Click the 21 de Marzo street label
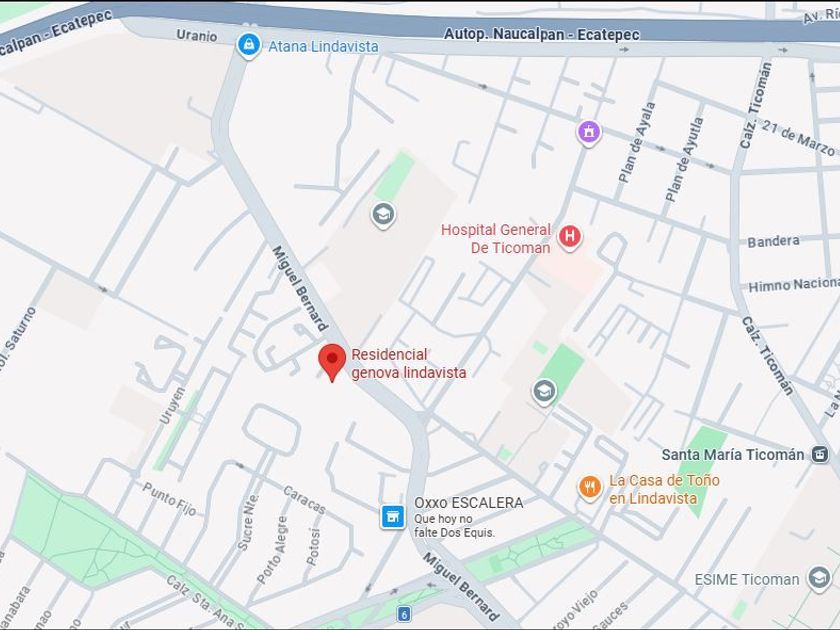The width and height of the screenshot is (840, 630). tap(798, 138)
